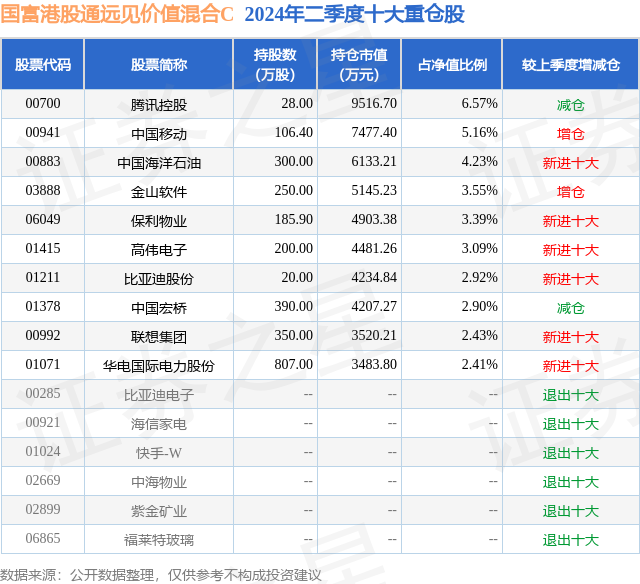Click the 3.39% net value ratio

(x=480, y=220)
